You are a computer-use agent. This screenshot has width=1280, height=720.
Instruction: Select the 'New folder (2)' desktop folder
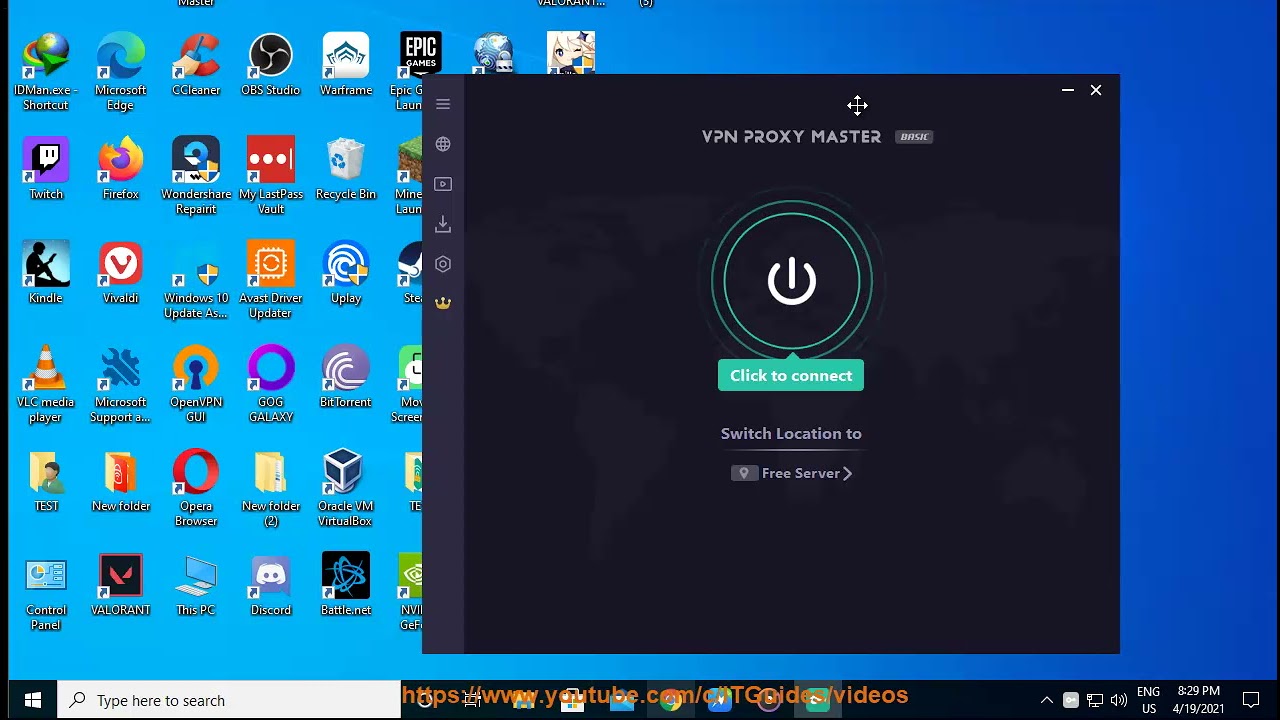pyautogui.click(x=271, y=487)
